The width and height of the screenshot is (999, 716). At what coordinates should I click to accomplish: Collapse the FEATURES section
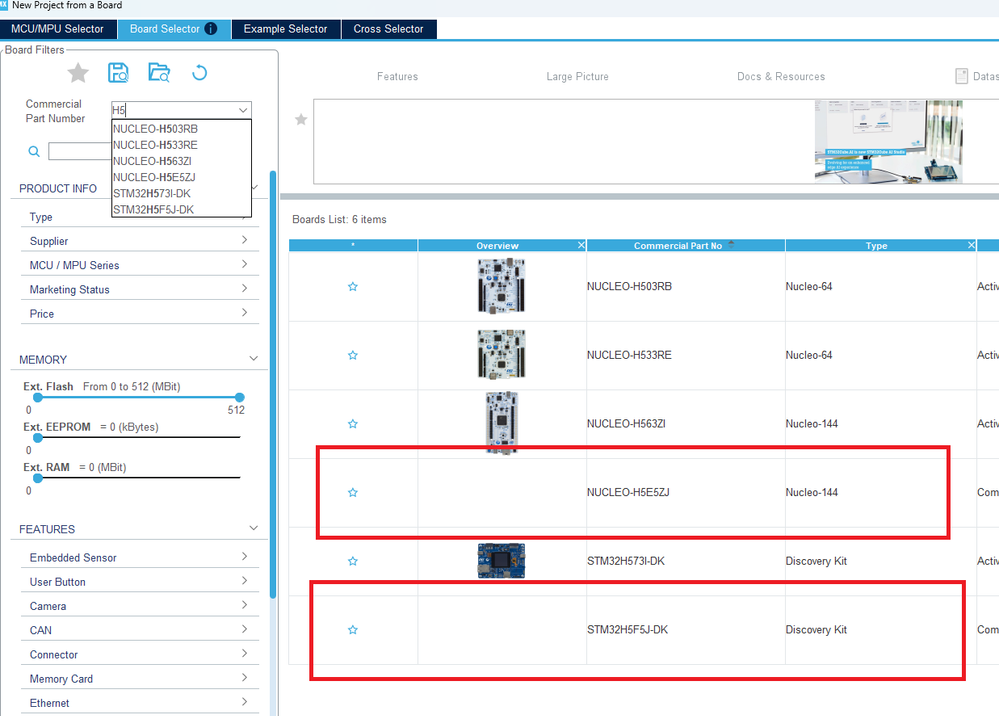pyautogui.click(x=254, y=528)
